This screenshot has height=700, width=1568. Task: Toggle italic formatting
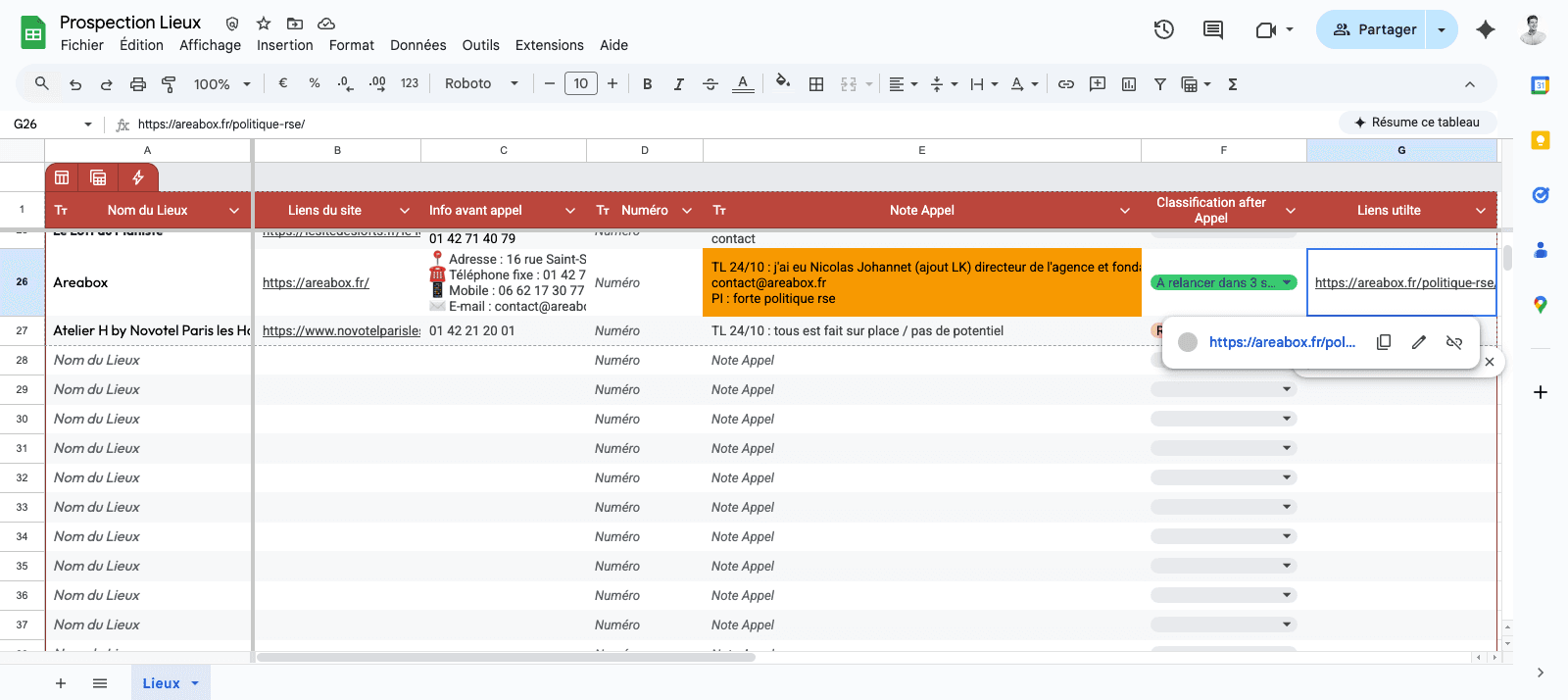tap(678, 84)
